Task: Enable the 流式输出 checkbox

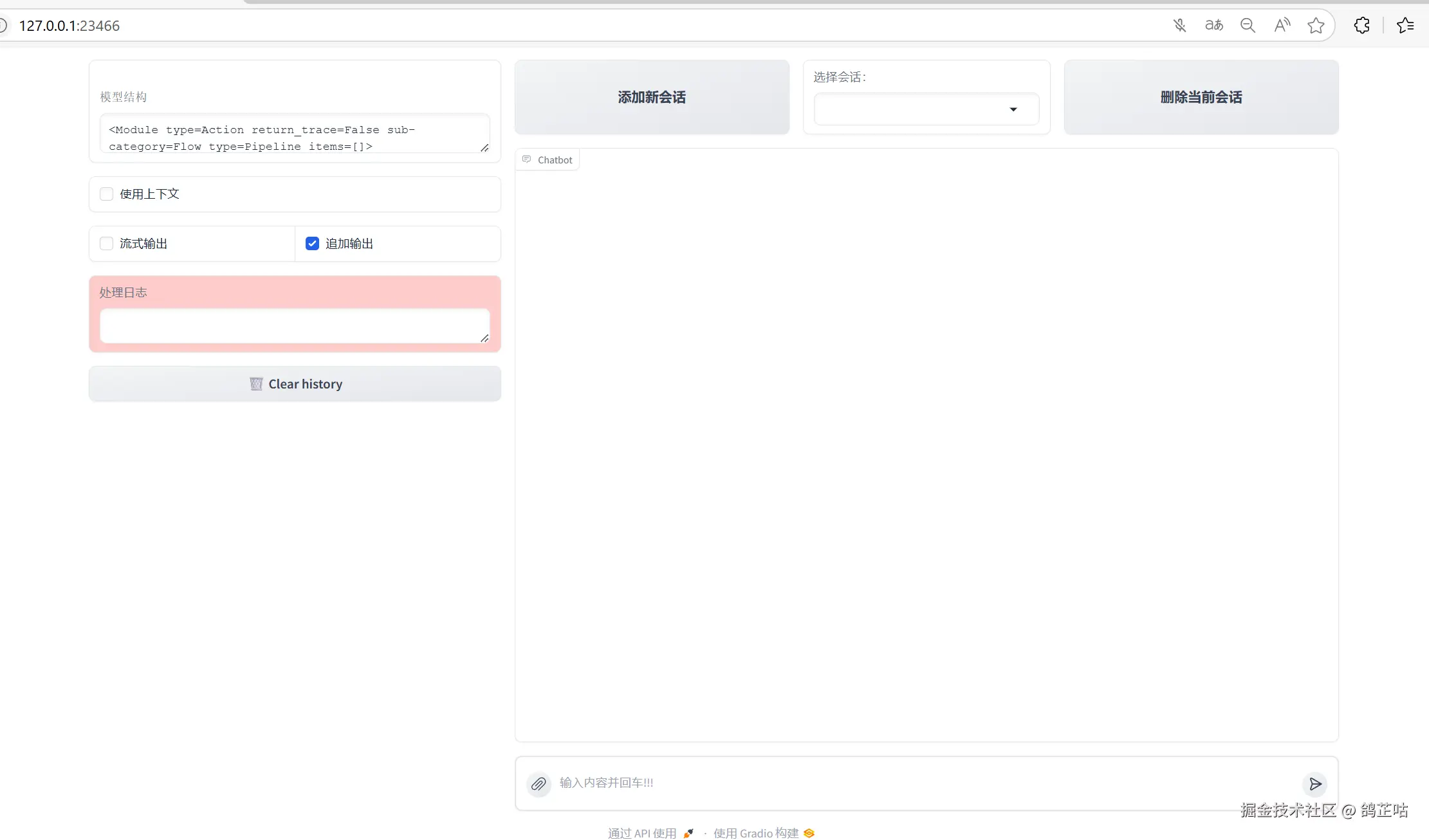Action: tap(107, 244)
